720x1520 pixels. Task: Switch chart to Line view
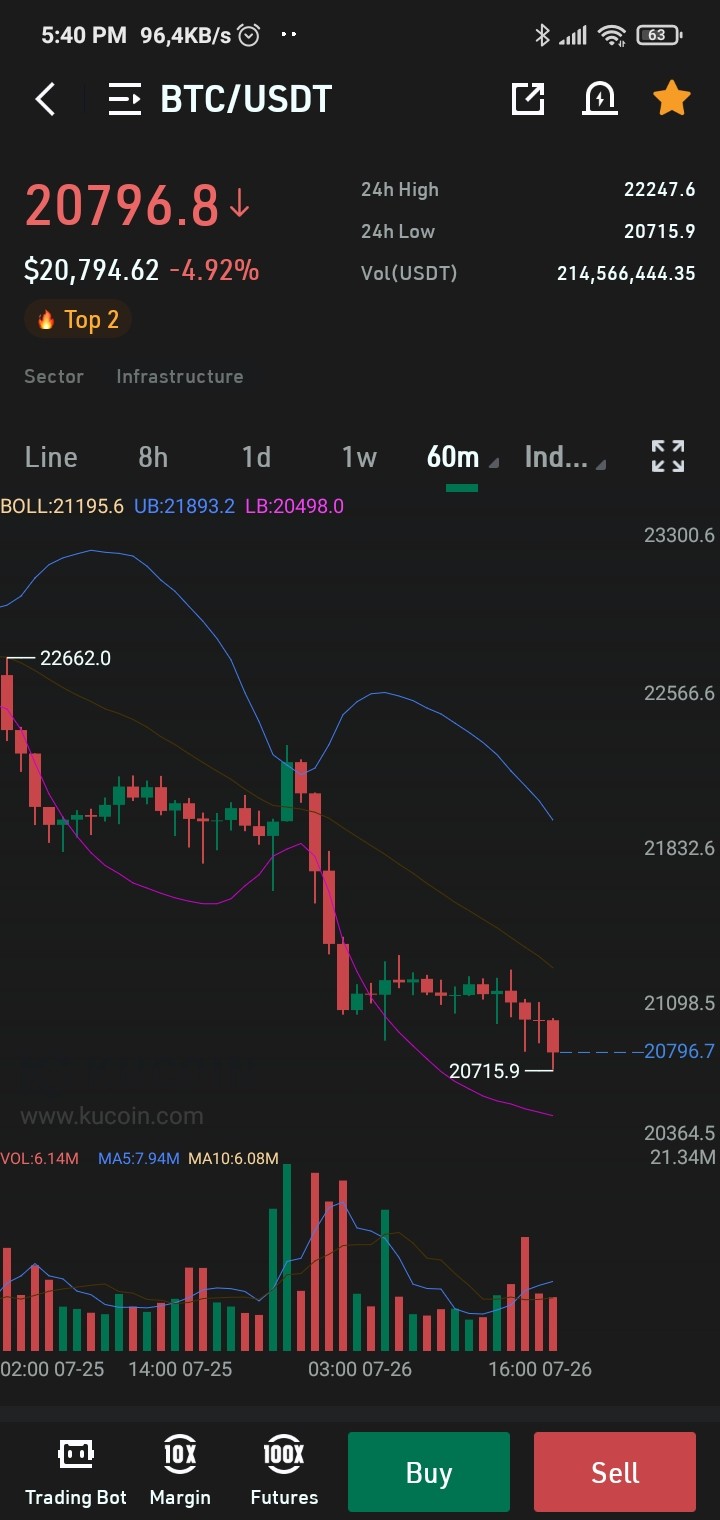click(51, 457)
